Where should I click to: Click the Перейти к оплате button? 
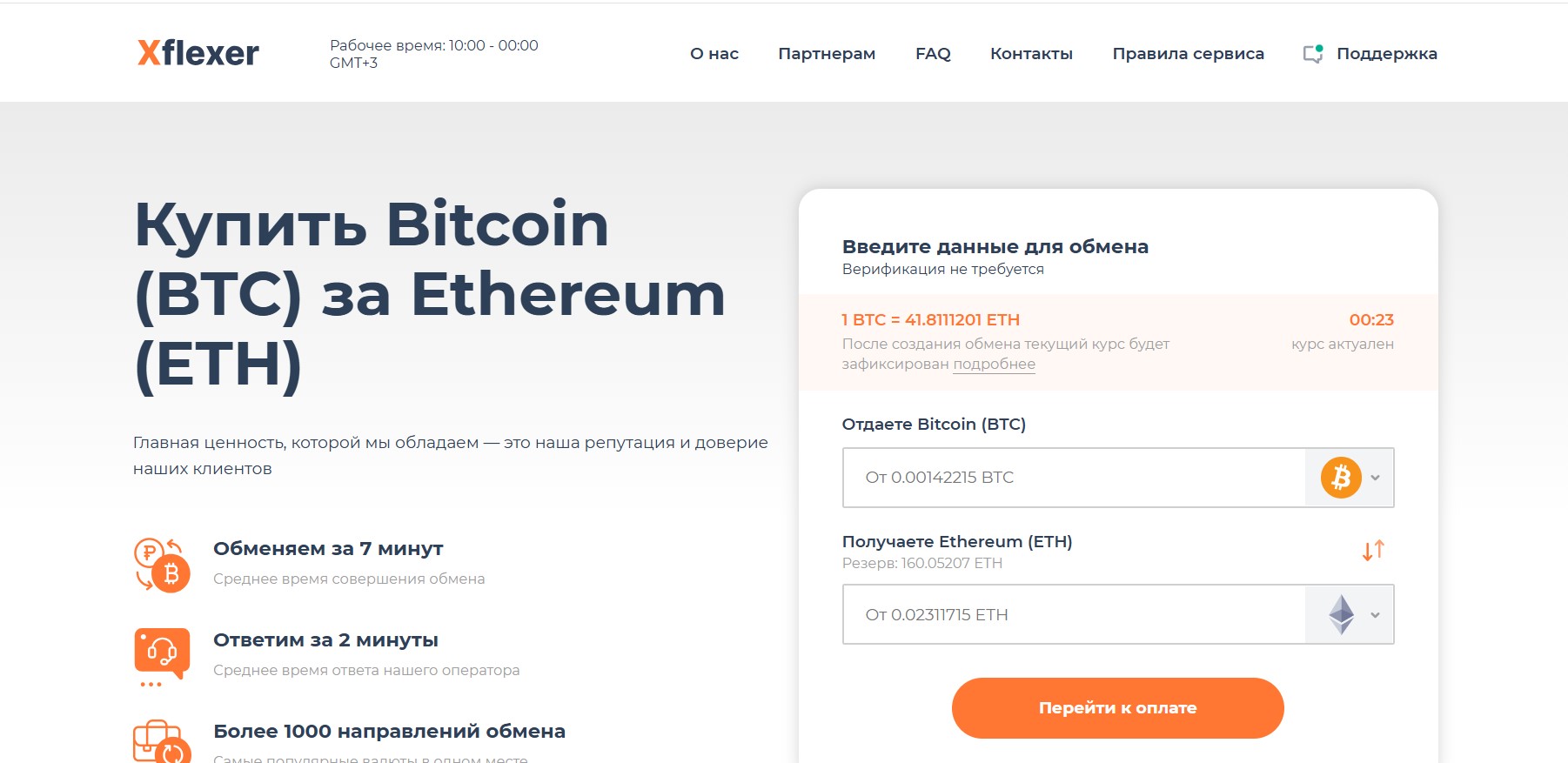click(x=1117, y=708)
